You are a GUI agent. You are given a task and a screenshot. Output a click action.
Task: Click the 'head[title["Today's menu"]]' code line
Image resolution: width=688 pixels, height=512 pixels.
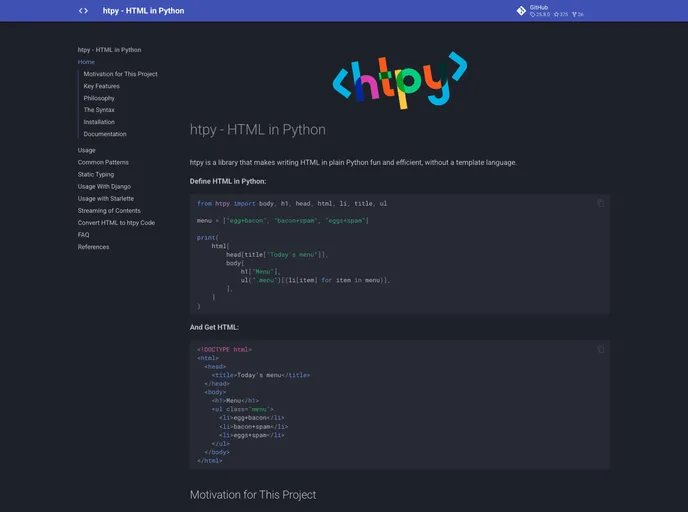coord(277,254)
